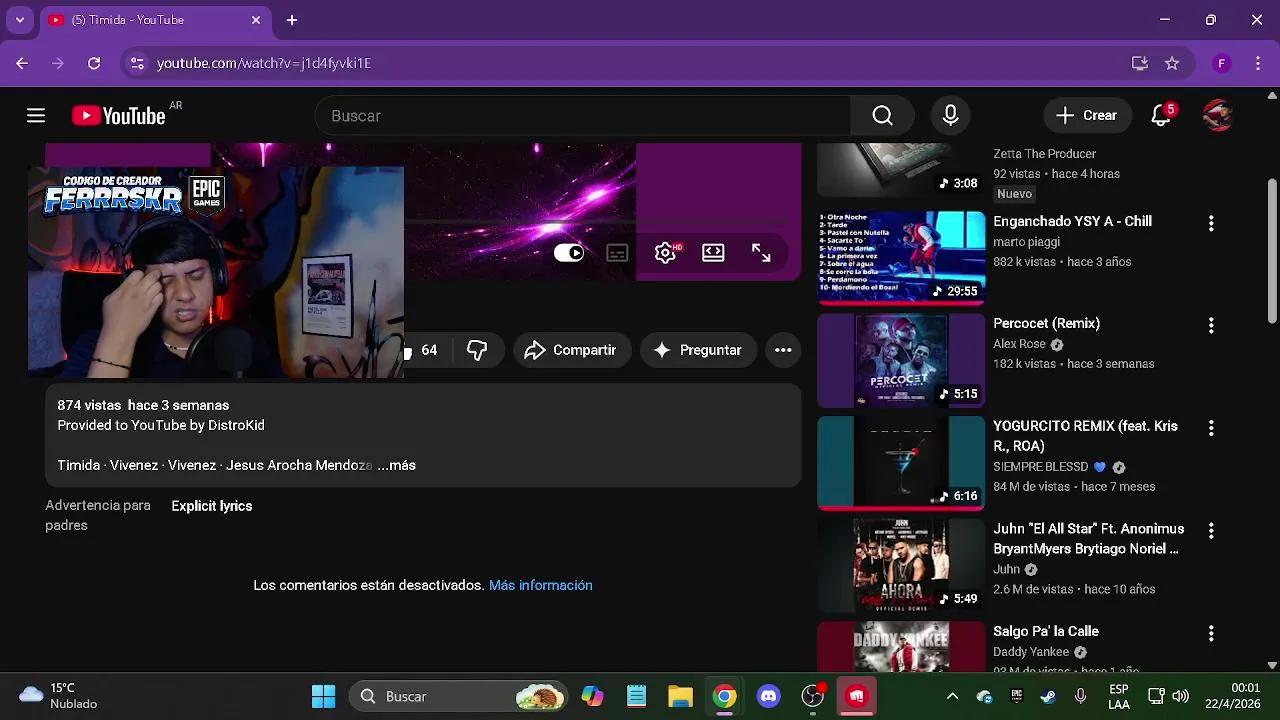The image size is (1280, 720).
Task: Click marto piaggi channel name
Action: pos(1026,242)
